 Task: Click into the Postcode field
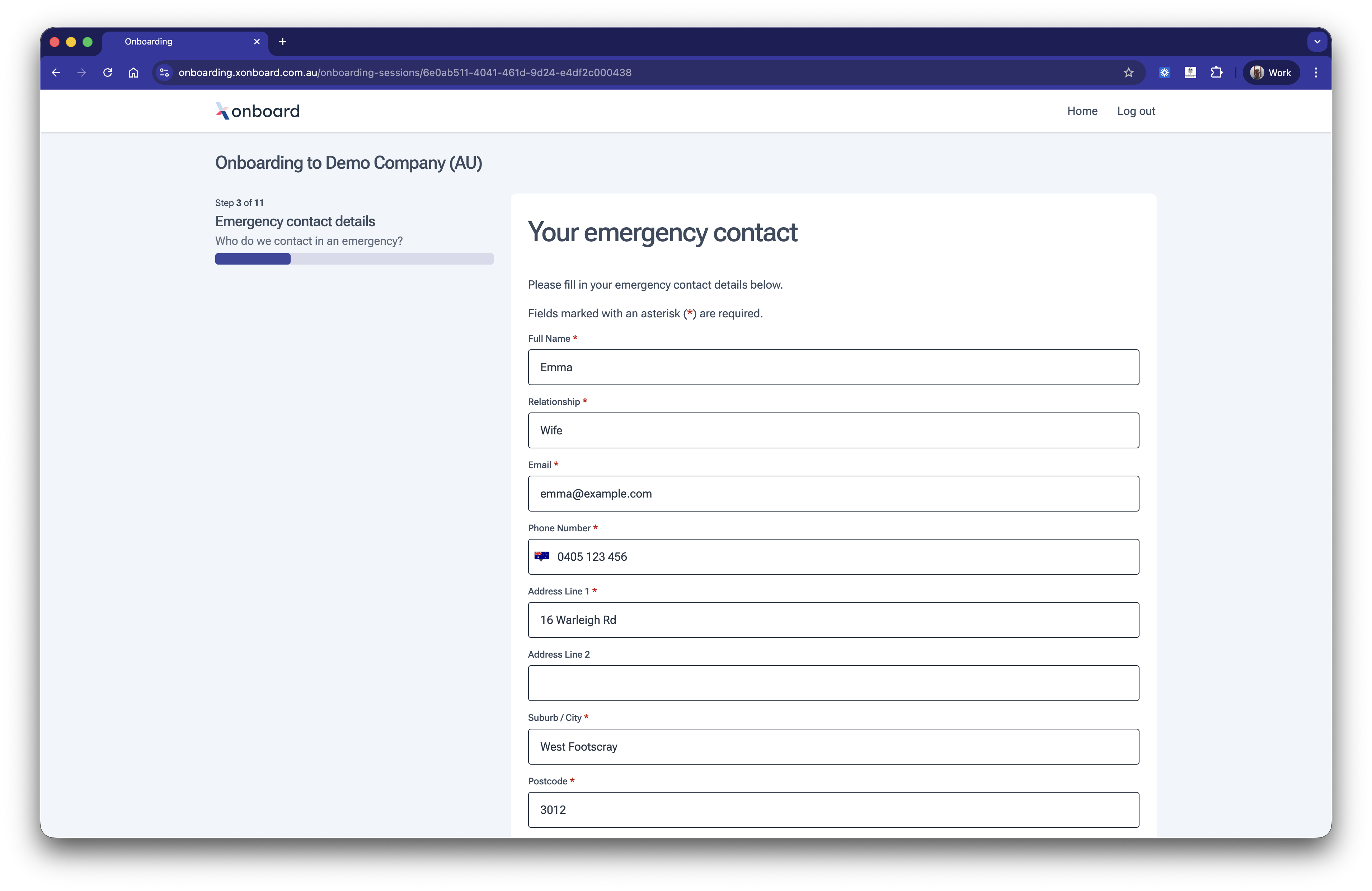pos(833,810)
